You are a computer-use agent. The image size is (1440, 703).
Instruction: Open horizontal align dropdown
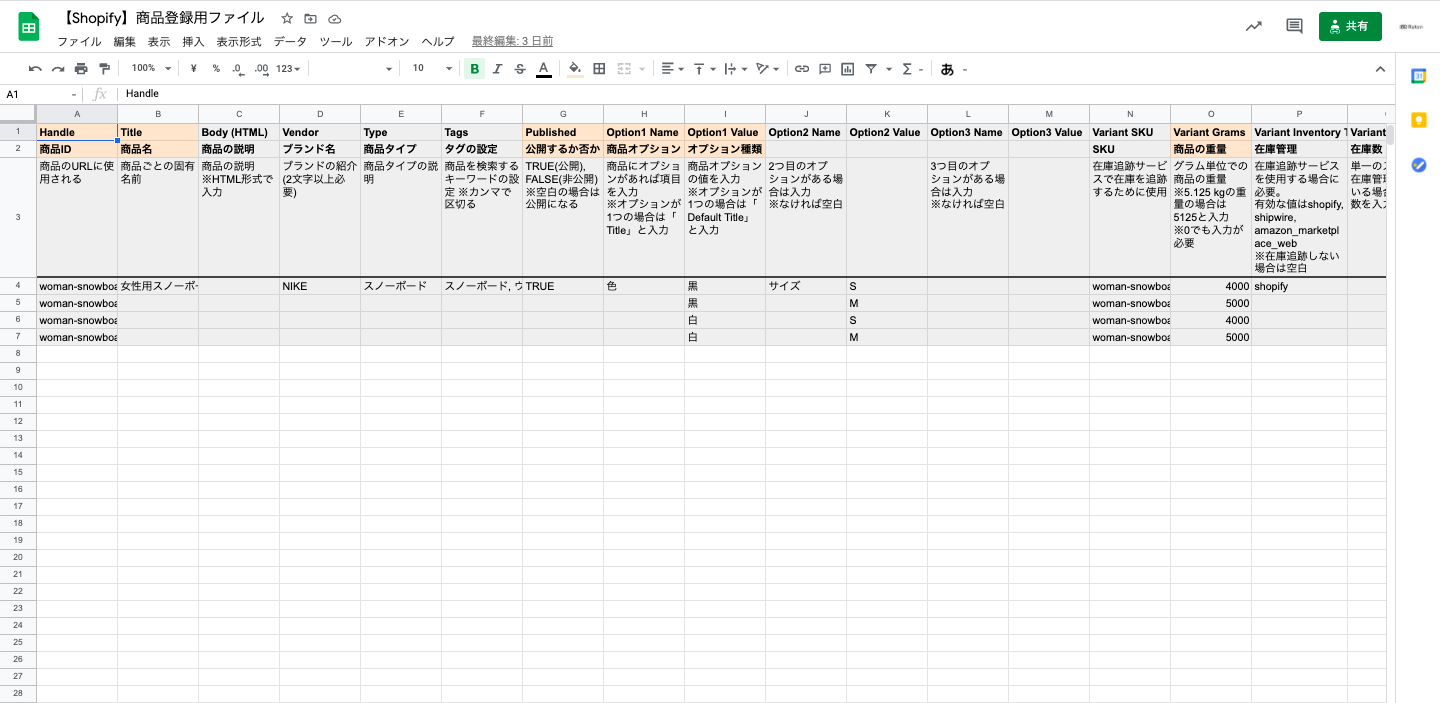click(672, 69)
